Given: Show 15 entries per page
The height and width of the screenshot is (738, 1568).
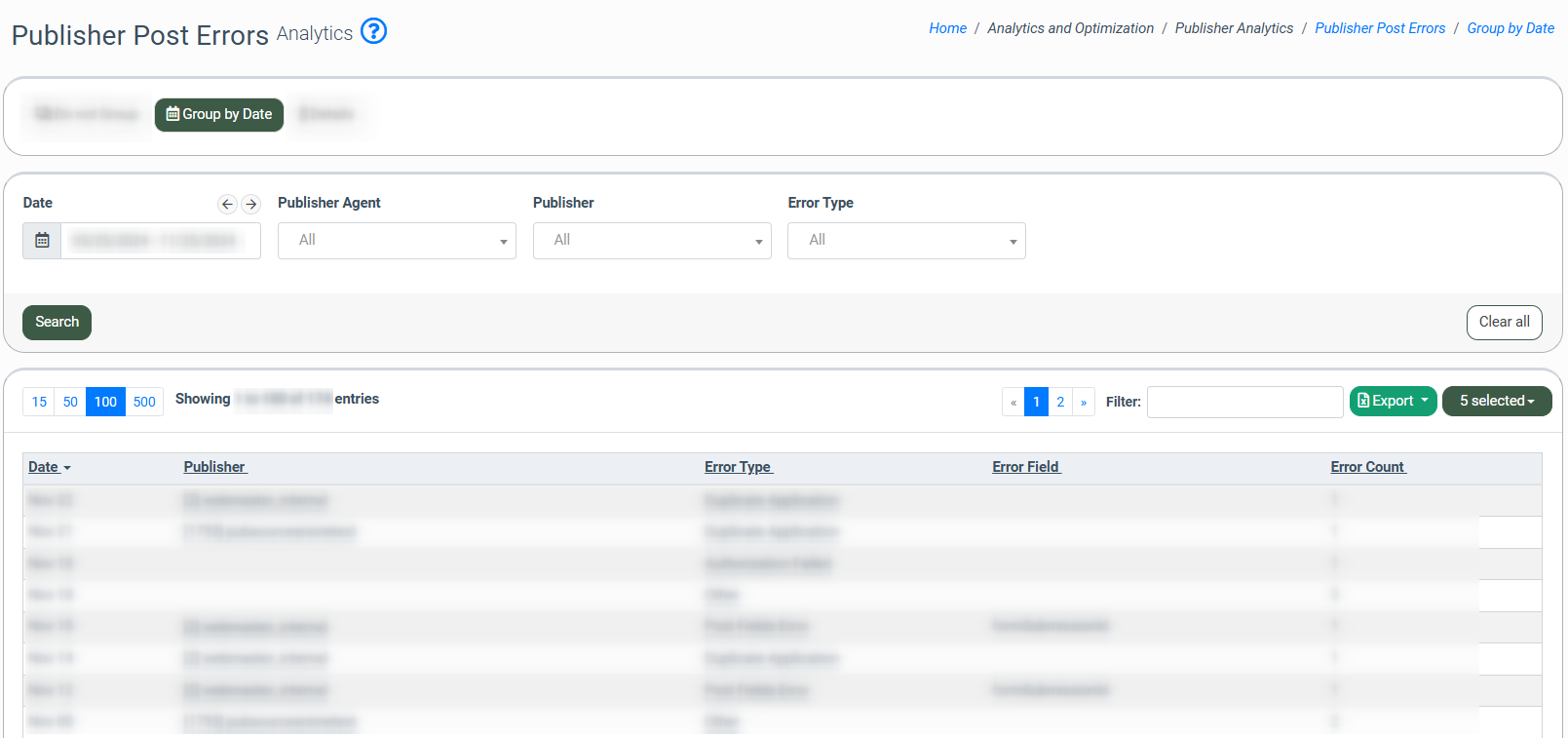Looking at the screenshot, I should tap(39, 402).
